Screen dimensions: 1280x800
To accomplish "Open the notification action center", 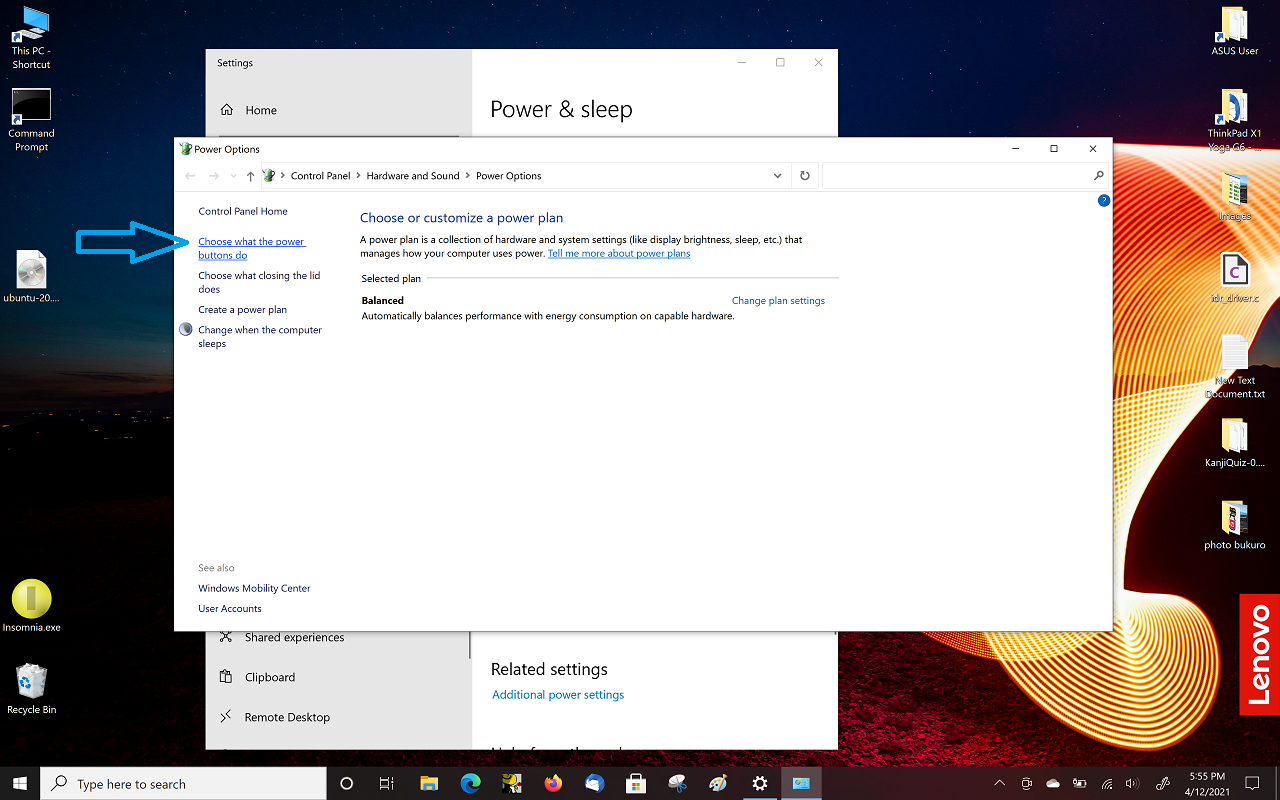I will coord(1252,783).
